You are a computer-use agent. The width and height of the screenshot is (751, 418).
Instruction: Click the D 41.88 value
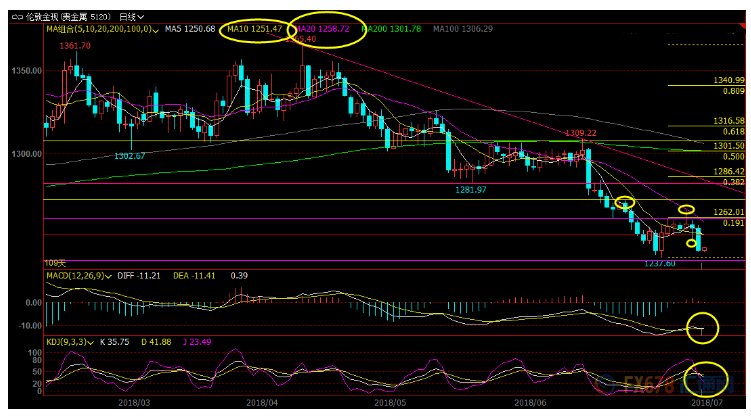pos(156,342)
